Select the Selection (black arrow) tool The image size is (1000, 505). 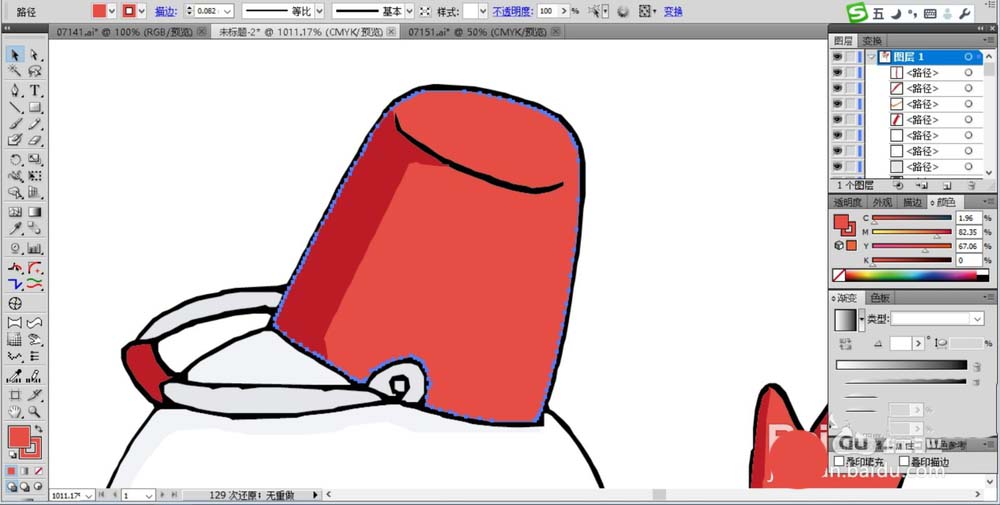[x=15, y=55]
